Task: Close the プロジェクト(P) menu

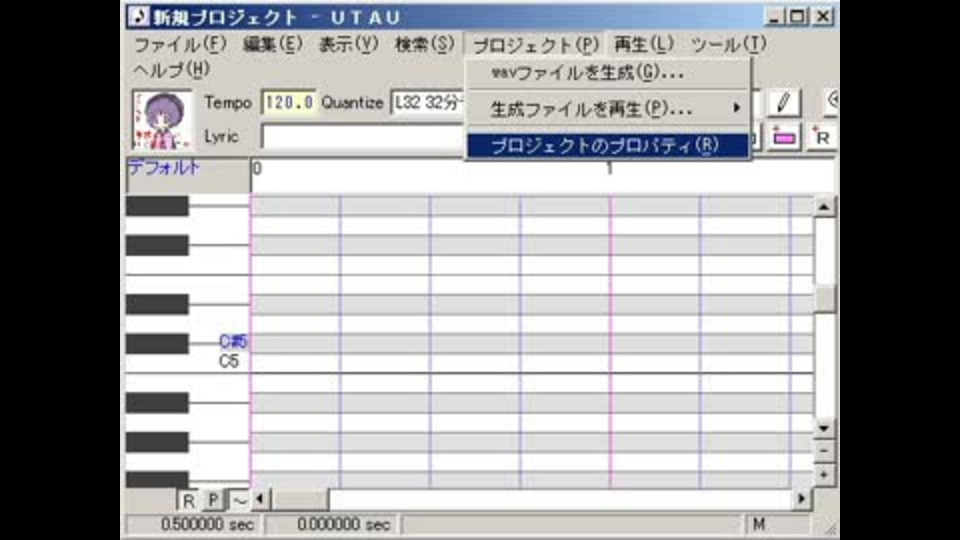Action: coord(535,45)
